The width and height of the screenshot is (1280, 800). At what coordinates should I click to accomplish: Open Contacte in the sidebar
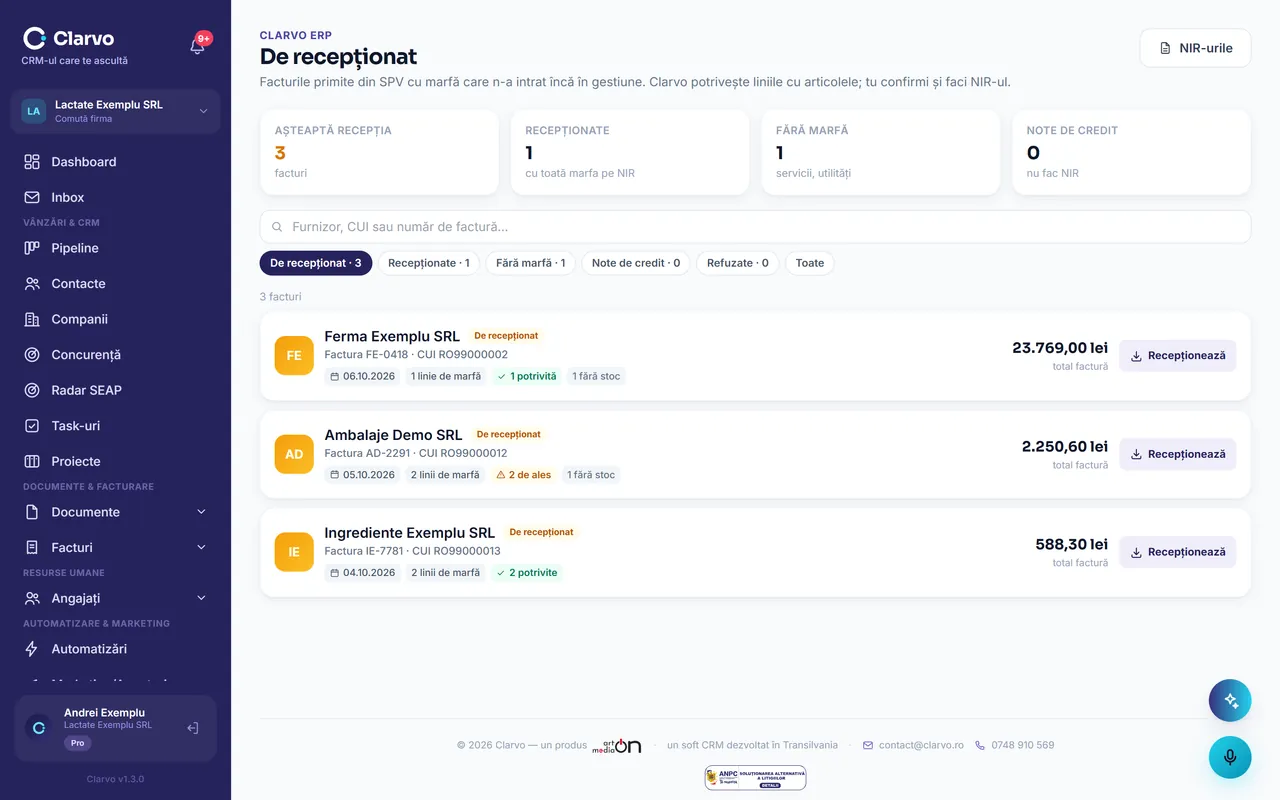click(115, 284)
